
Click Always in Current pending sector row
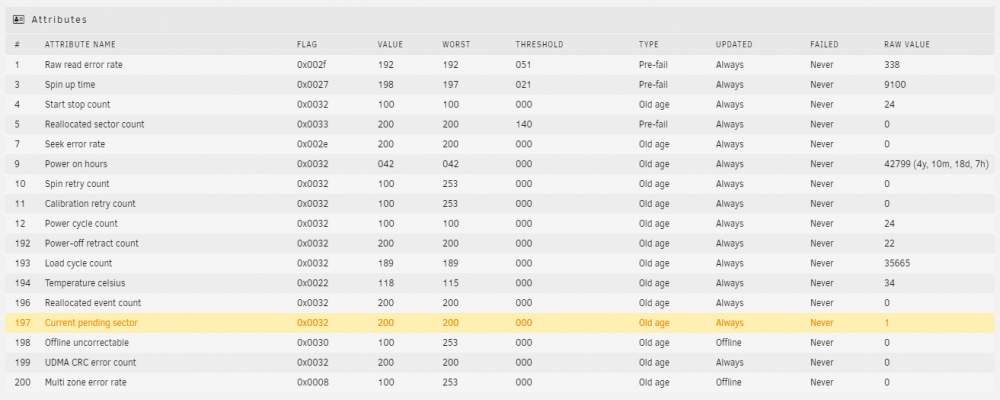point(730,323)
